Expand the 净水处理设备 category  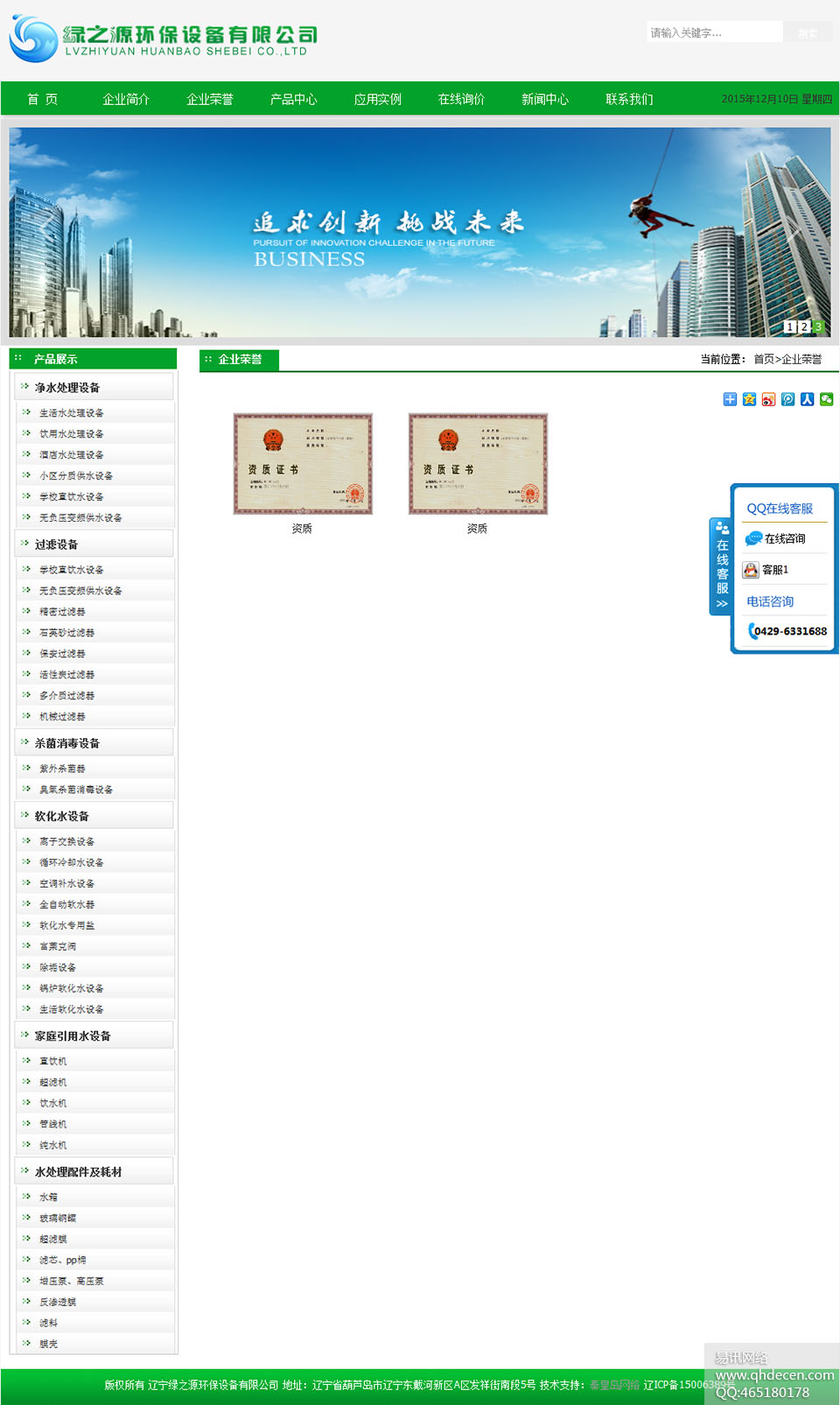67,388
